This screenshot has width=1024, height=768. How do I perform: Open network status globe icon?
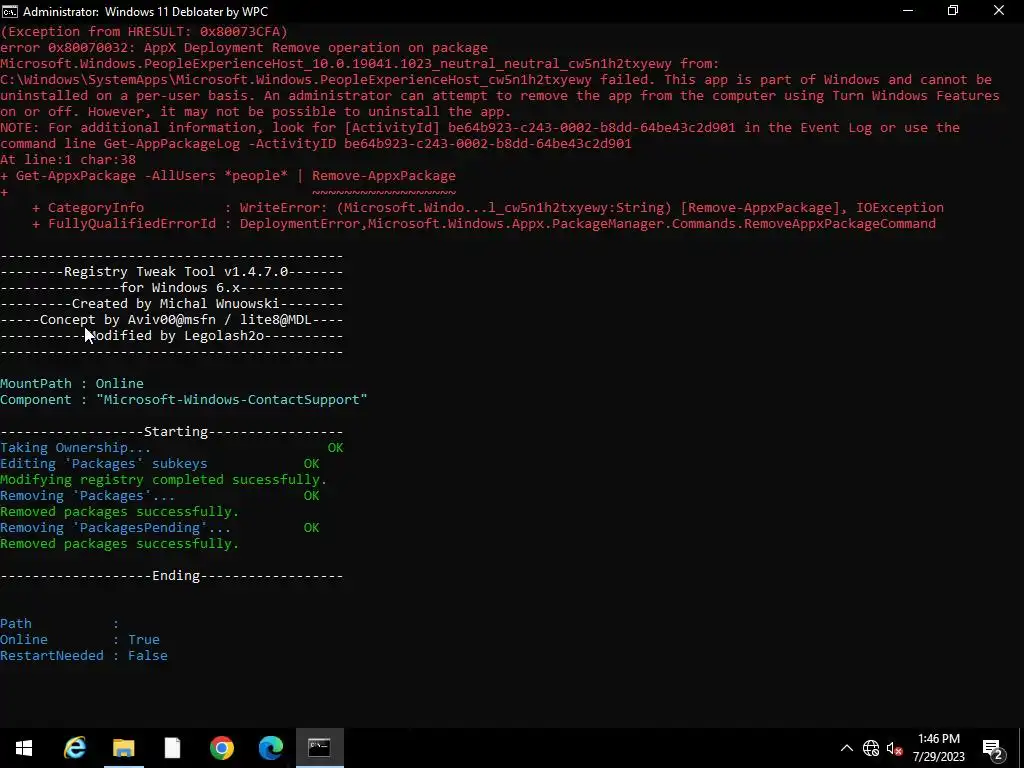pyautogui.click(x=871, y=748)
